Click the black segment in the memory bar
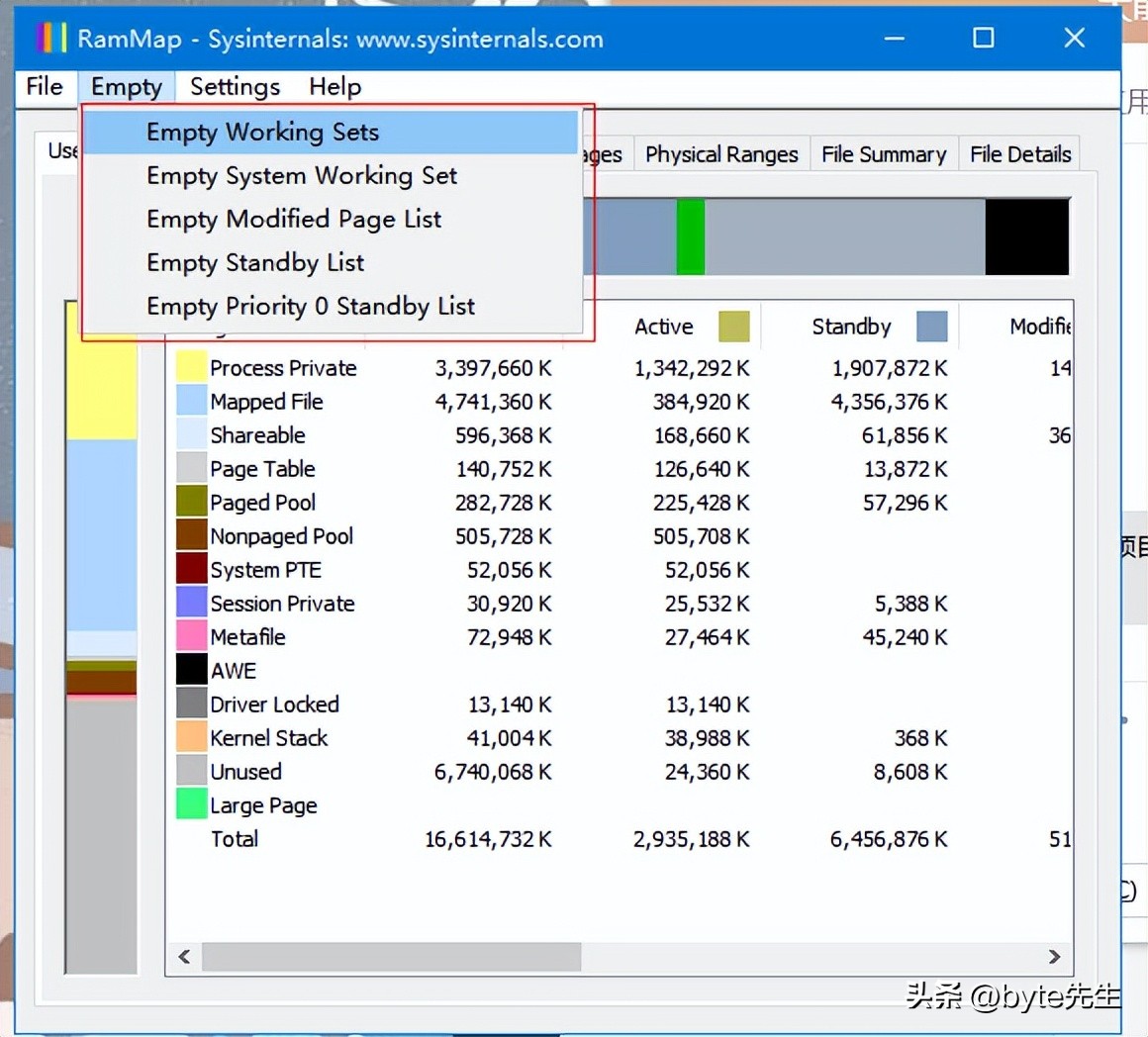The image size is (1148, 1037). pyautogui.click(x=1026, y=236)
